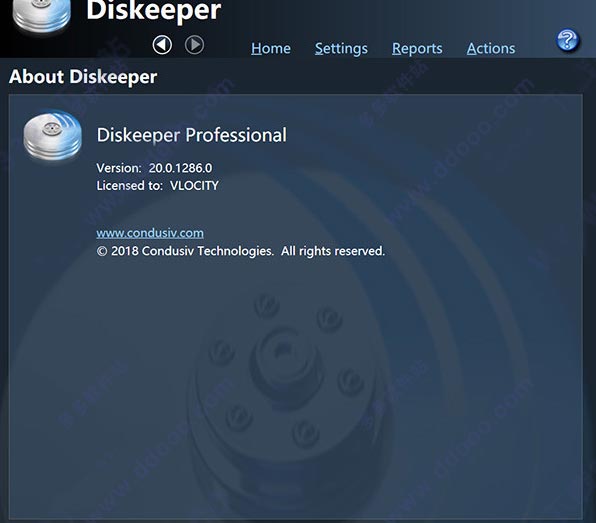
Task: Open the Actions menu
Action: (x=491, y=48)
